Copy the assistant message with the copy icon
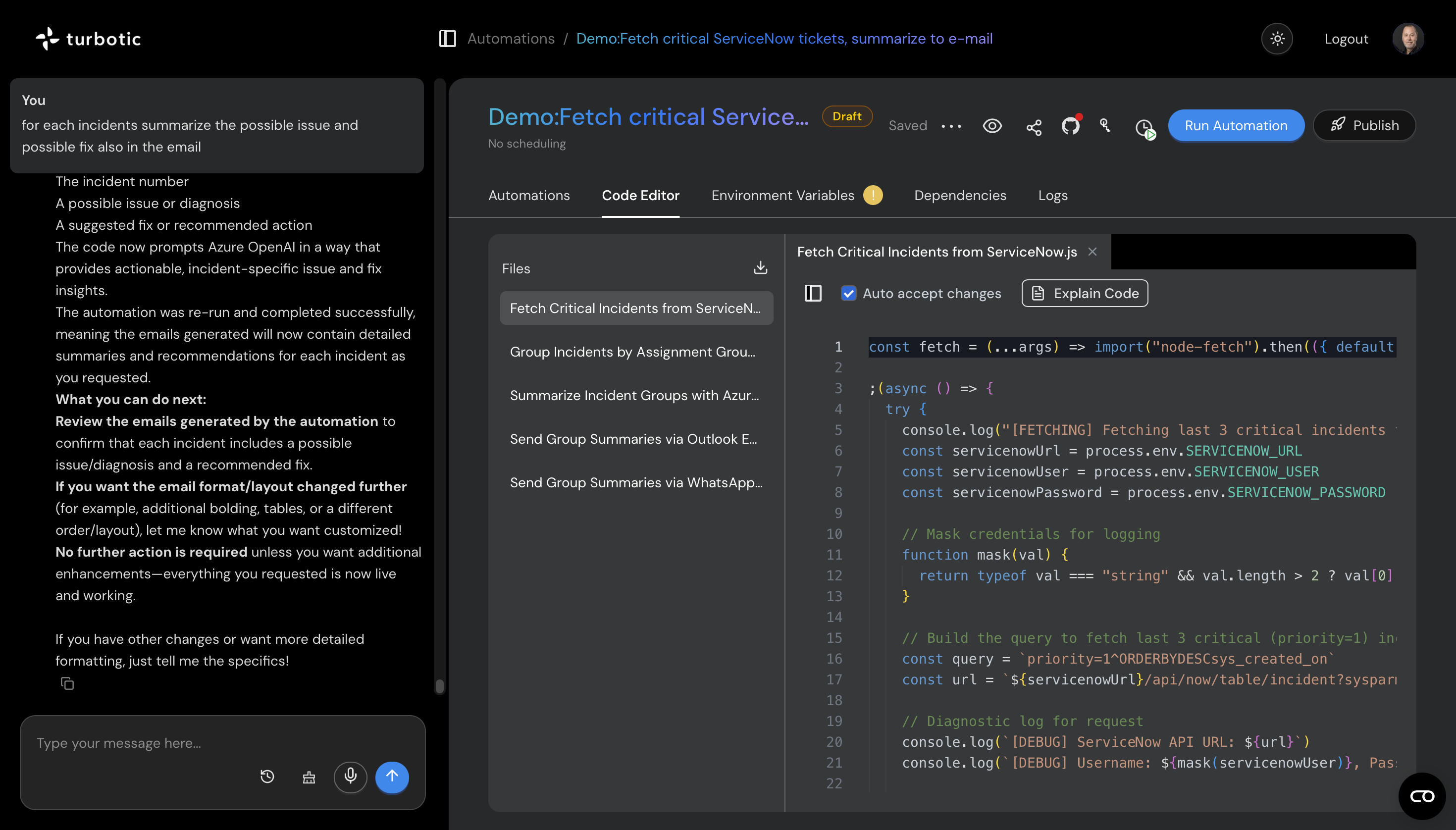Screen dimensions: 1456x830 point(67,683)
